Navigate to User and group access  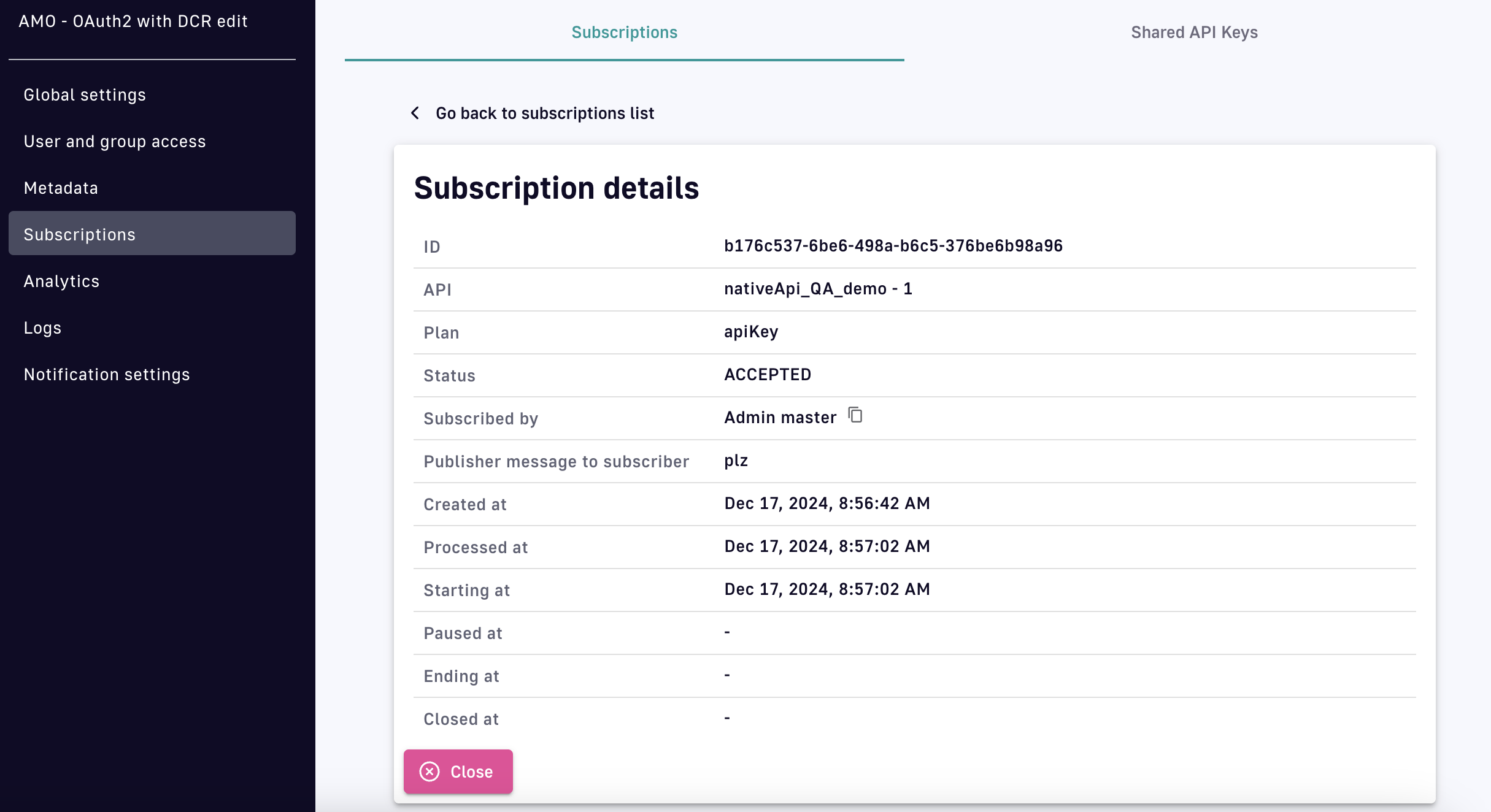[x=115, y=141]
